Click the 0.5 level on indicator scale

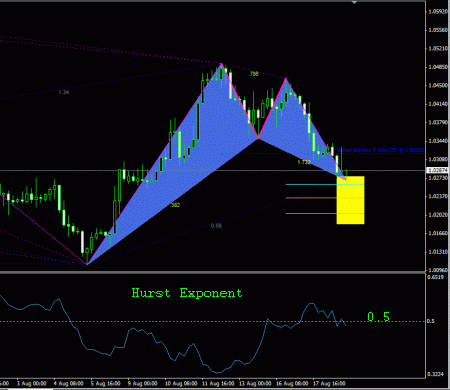(x=431, y=321)
